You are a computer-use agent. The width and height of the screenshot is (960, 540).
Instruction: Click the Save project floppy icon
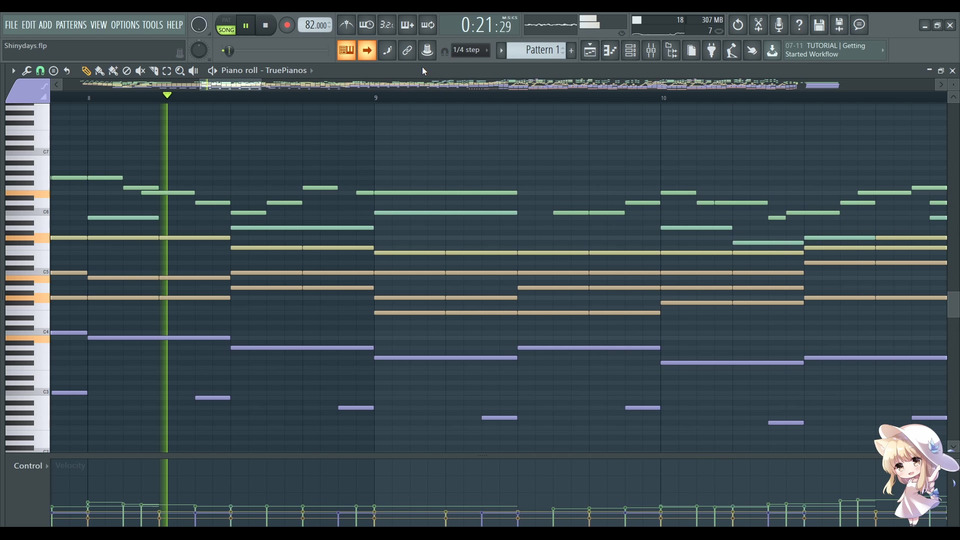(x=819, y=25)
